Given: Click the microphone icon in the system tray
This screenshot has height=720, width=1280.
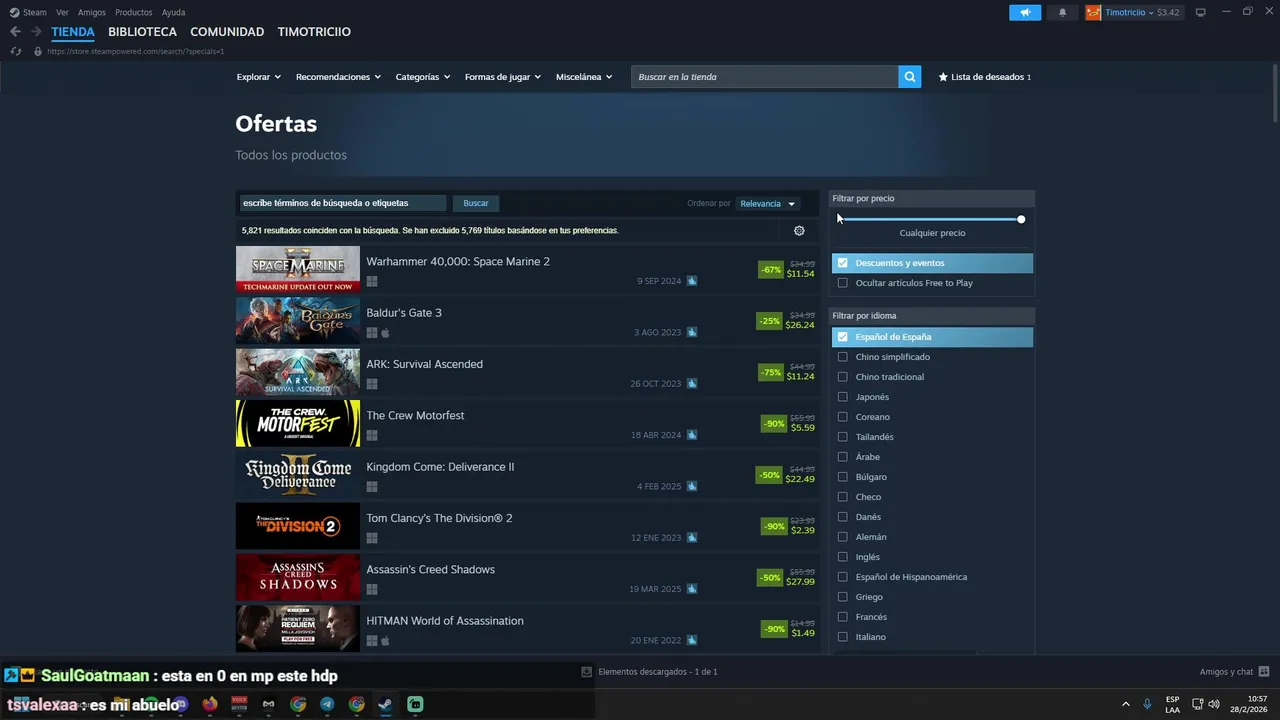Looking at the screenshot, I should point(1147,704).
